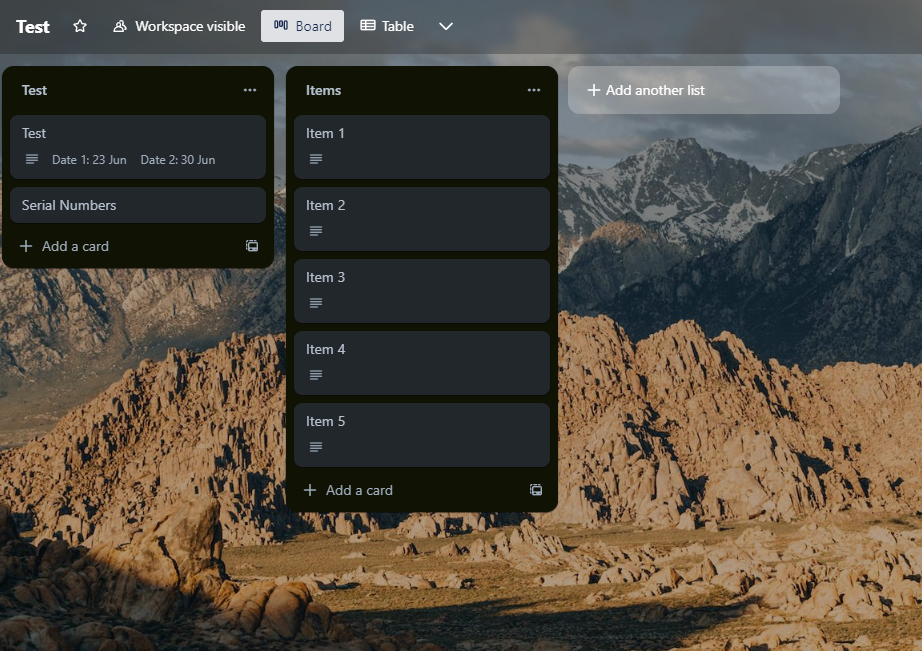Create card from template in Test list
922x651 pixels.
(252, 246)
